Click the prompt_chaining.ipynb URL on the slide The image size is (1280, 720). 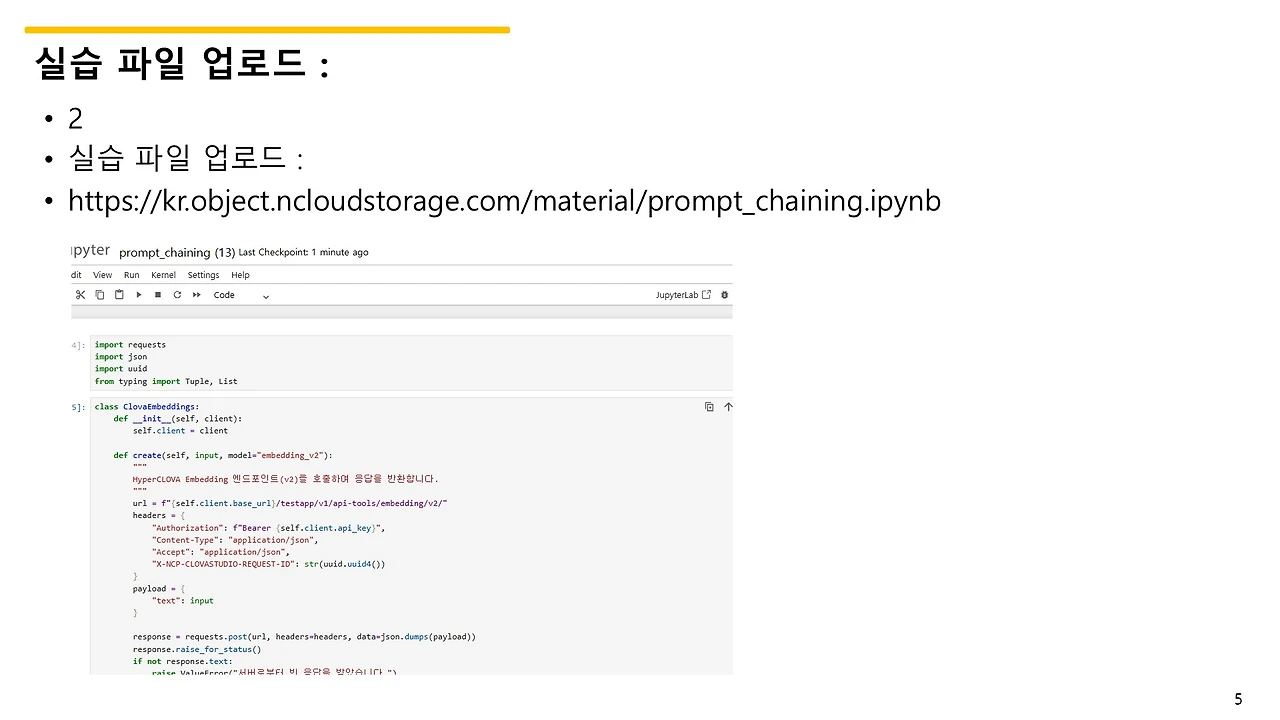click(504, 201)
